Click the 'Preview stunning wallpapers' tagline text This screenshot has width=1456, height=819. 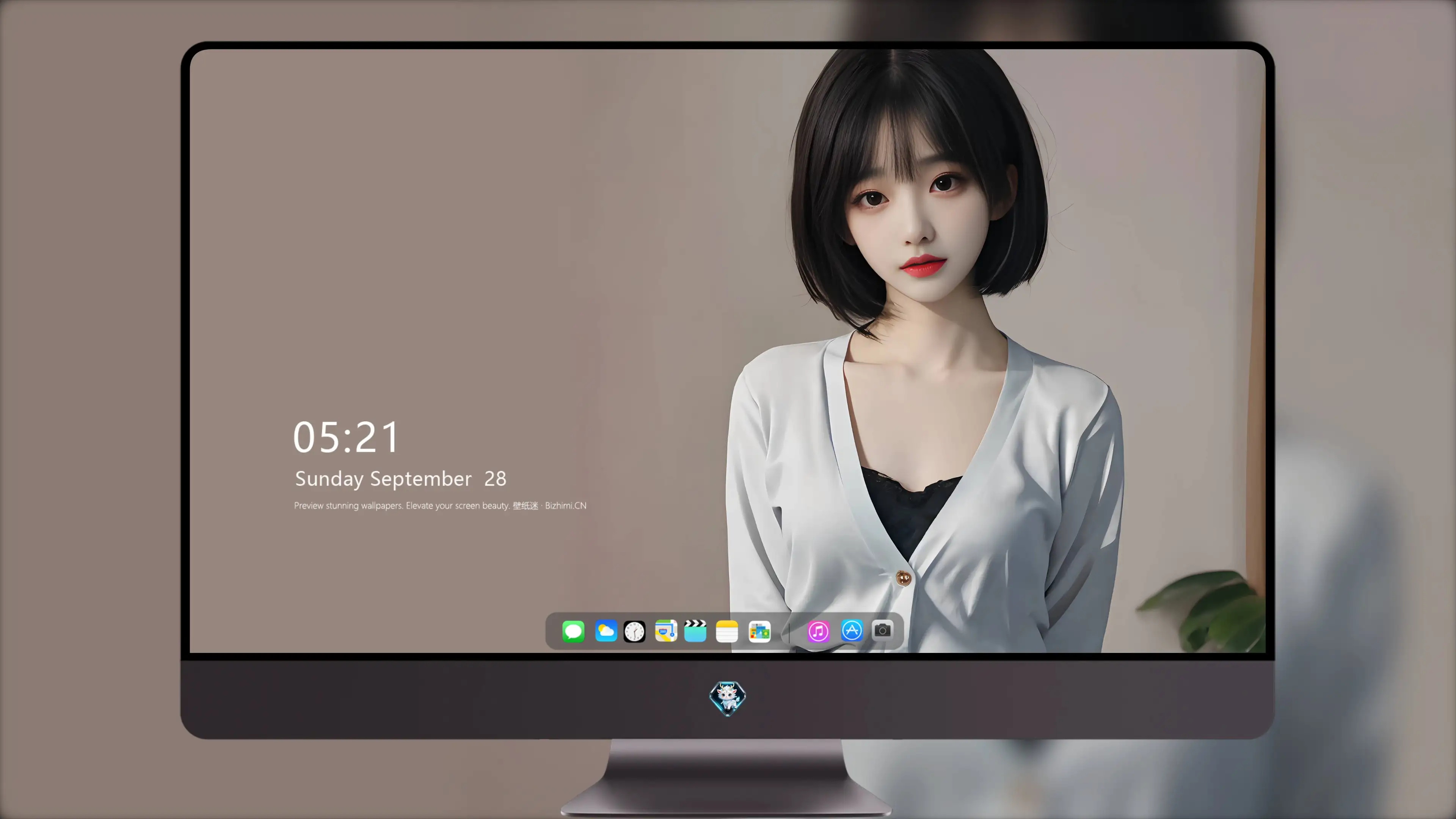pos(440,505)
